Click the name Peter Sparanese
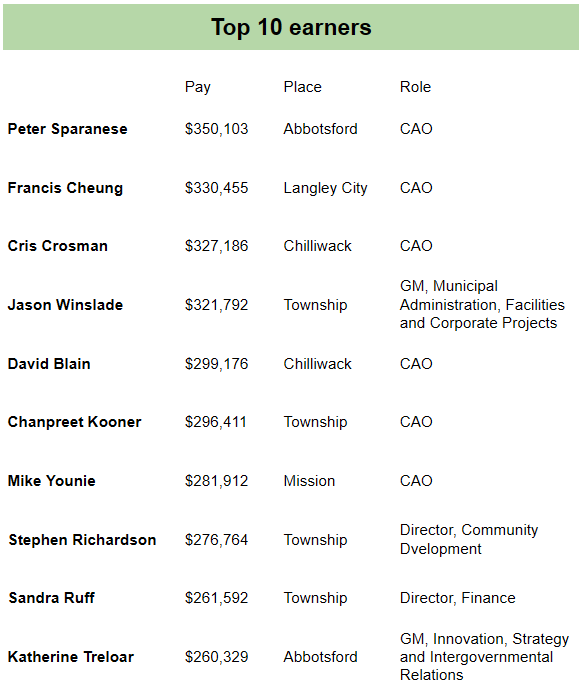Viewport: 582px width, 697px height. 68,129
